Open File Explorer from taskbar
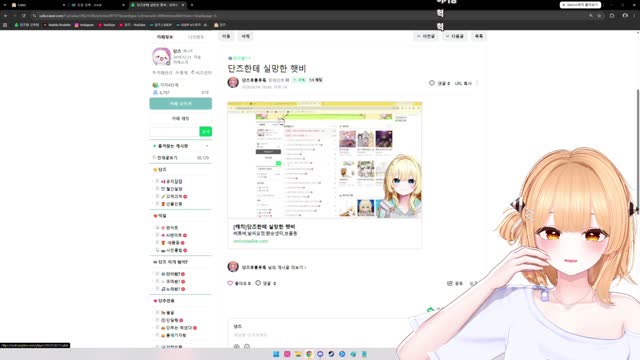Viewport: 640px width, 360px height. 298,354
